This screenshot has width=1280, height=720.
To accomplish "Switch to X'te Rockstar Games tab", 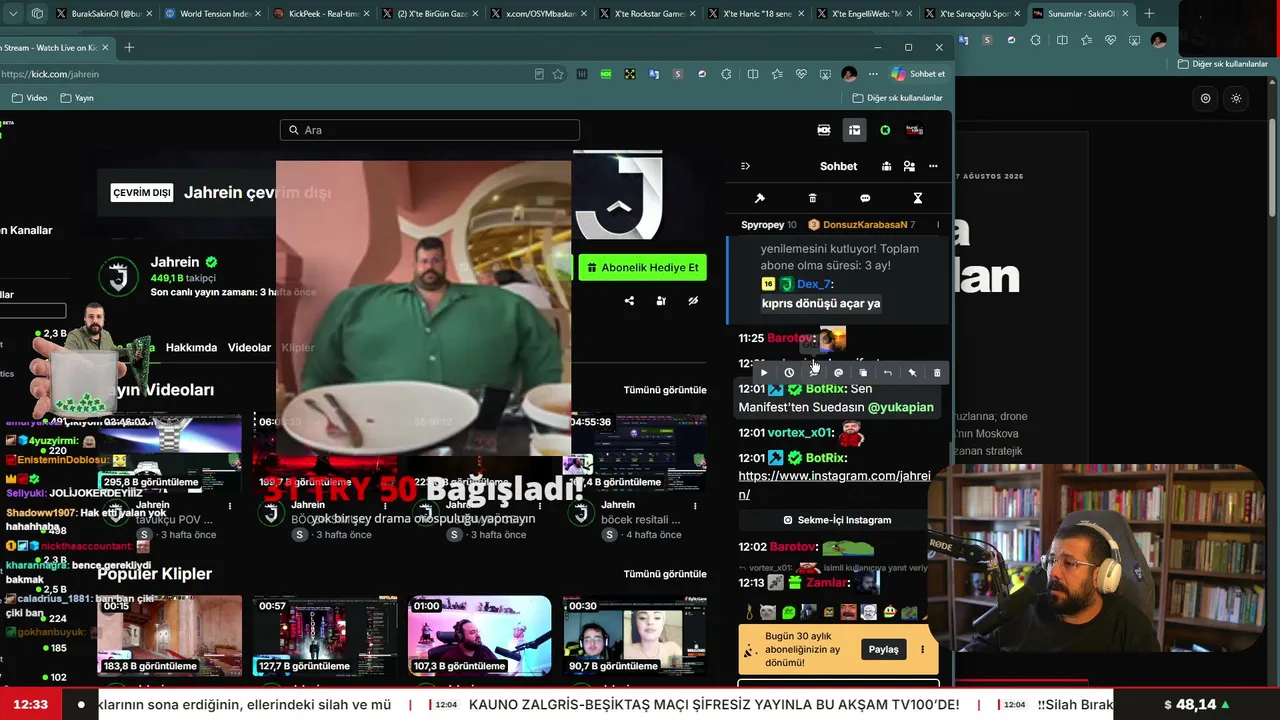I will [x=646, y=14].
